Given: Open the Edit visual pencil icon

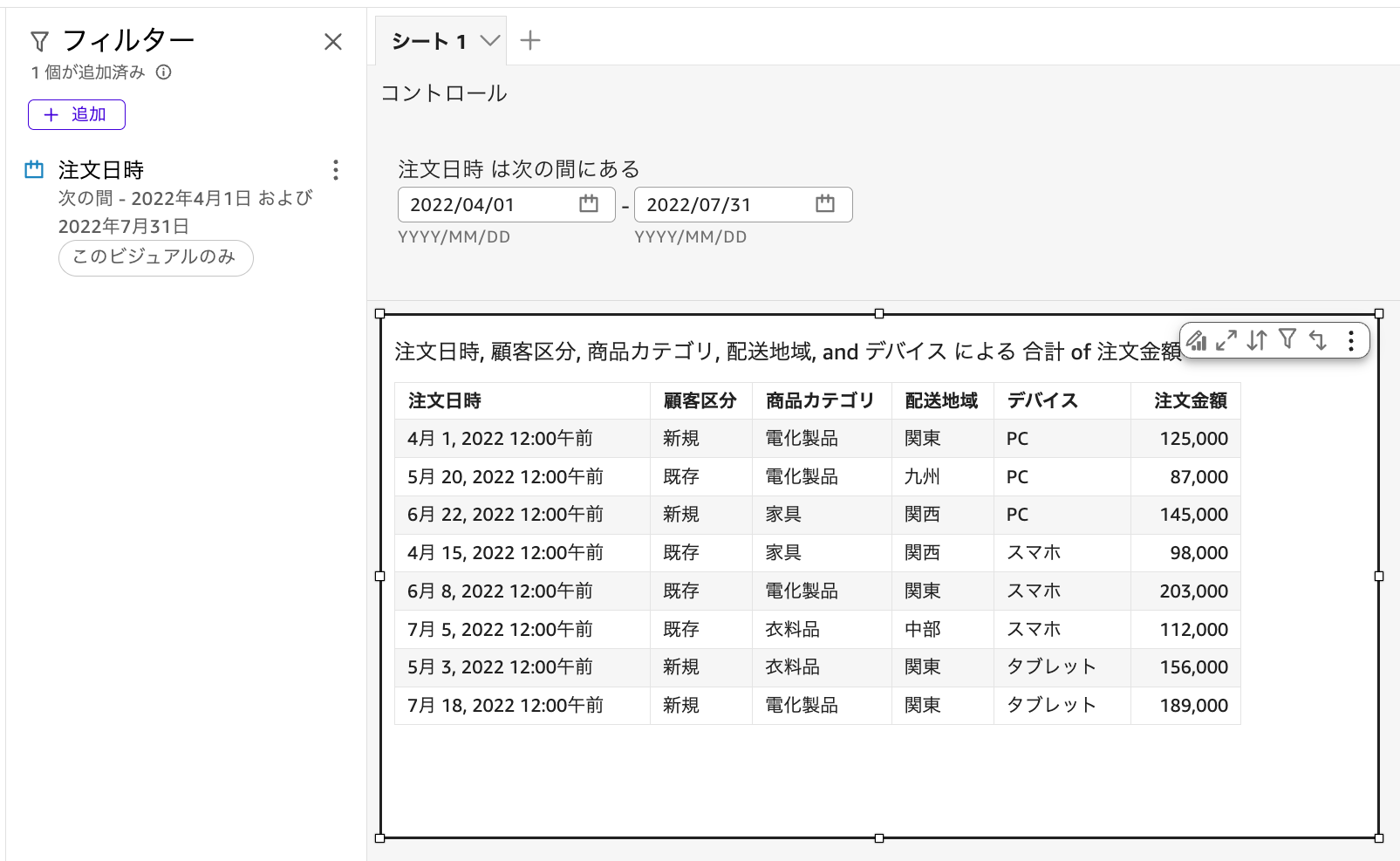Looking at the screenshot, I should click(1197, 341).
